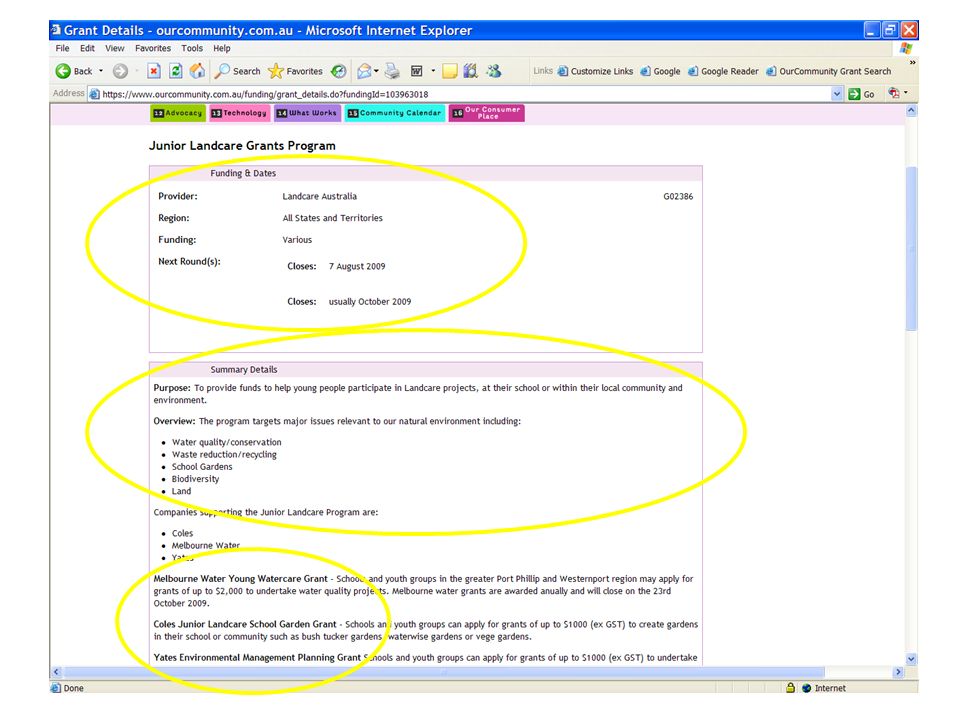
Task: Open the View menu
Action: pyautogui.click(x=114, y=48)
